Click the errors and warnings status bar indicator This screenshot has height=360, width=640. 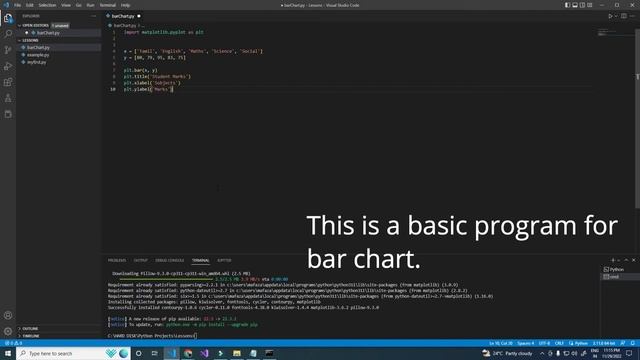pos(13,343)
